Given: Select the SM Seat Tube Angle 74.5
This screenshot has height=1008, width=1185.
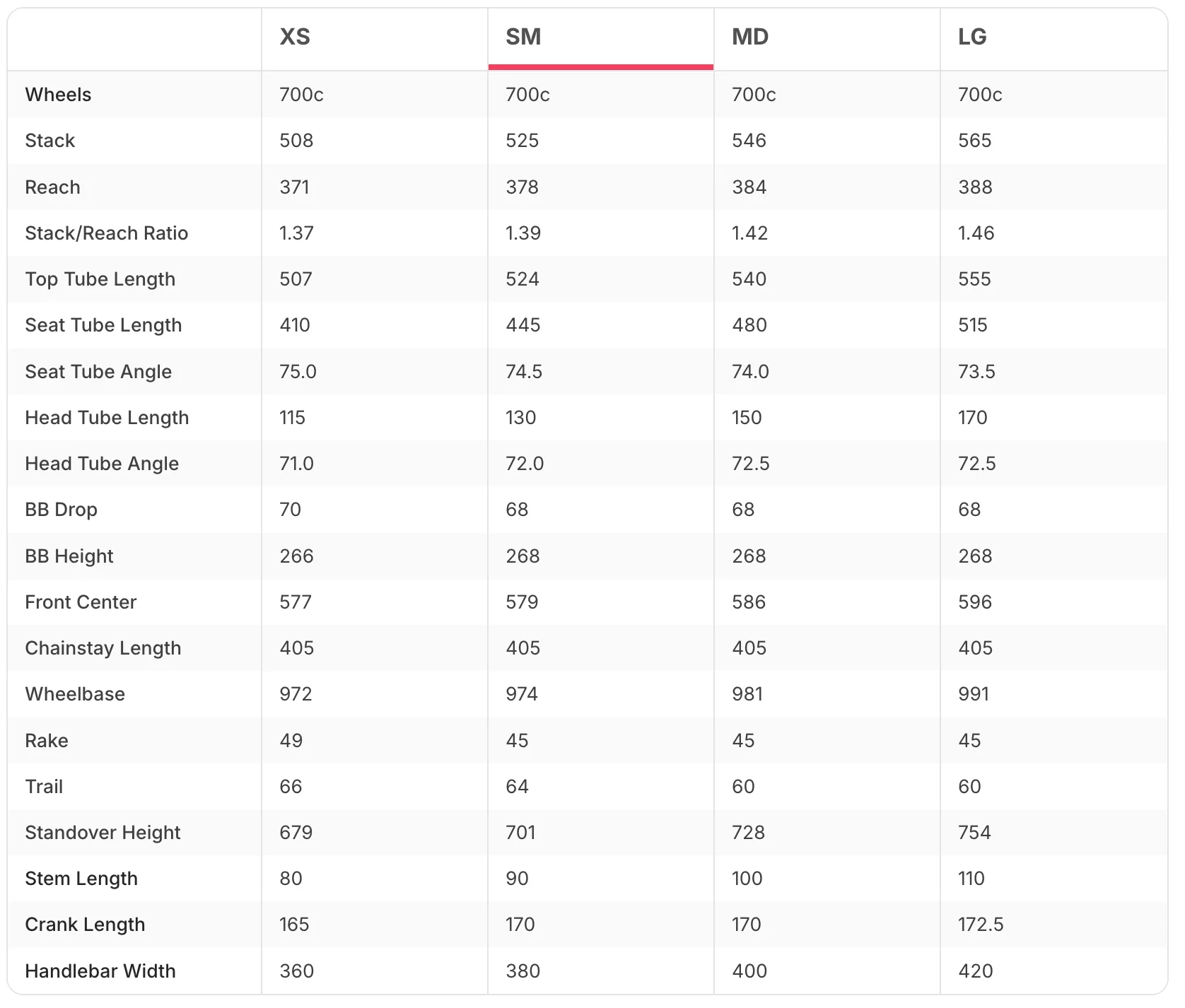Looking at the screenshot, I should [x=524, y=372].
